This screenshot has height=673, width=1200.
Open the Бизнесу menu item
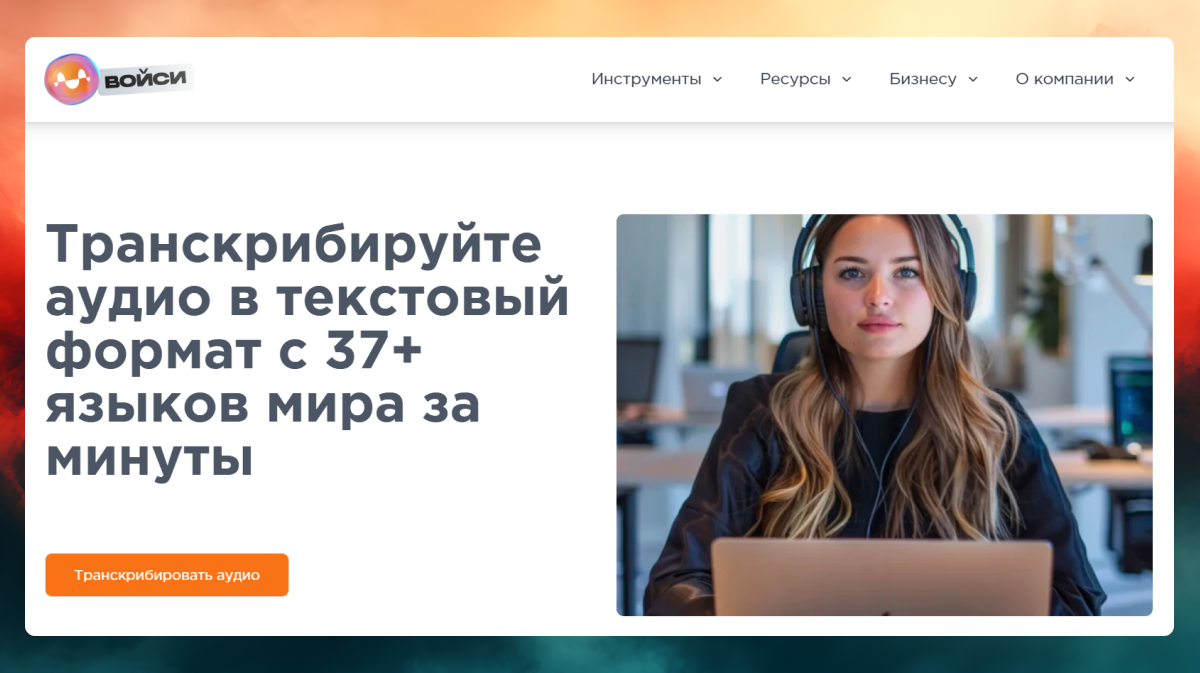point(923,79)
